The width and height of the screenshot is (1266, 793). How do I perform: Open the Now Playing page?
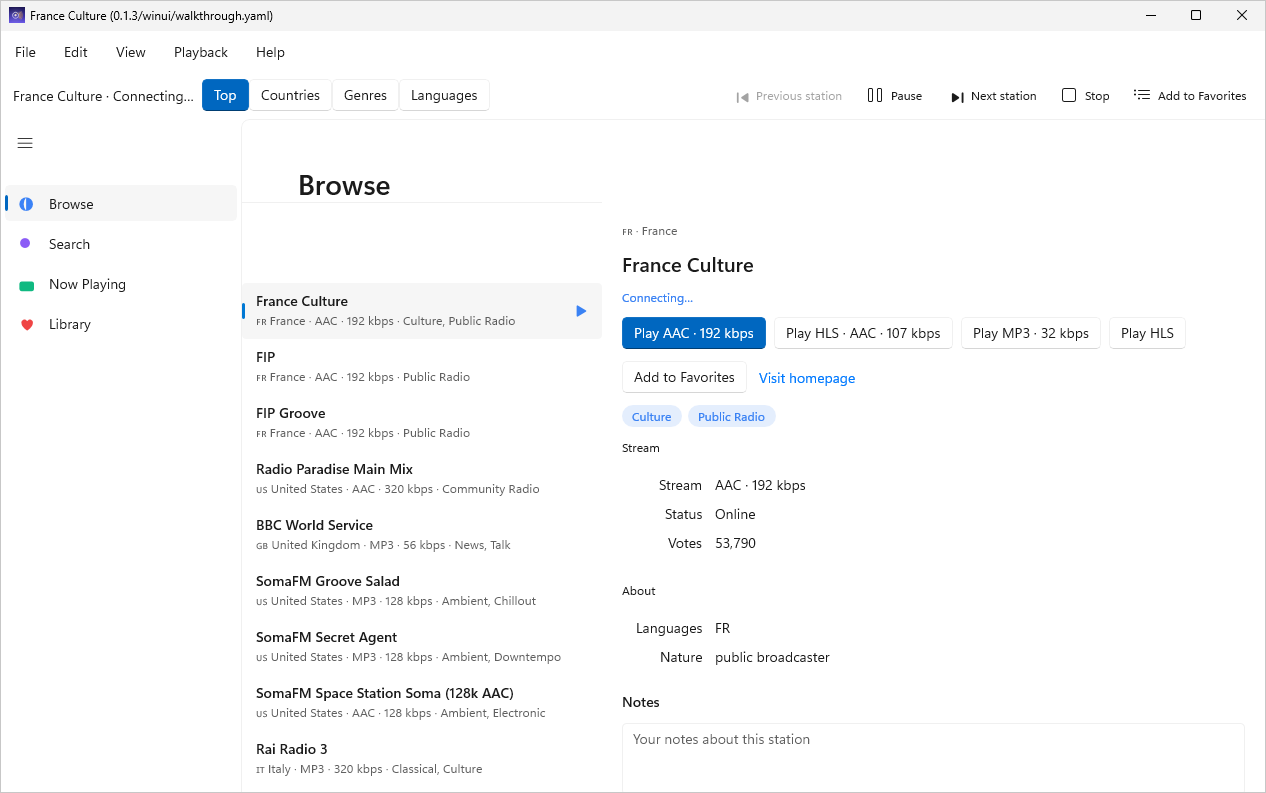121,284
